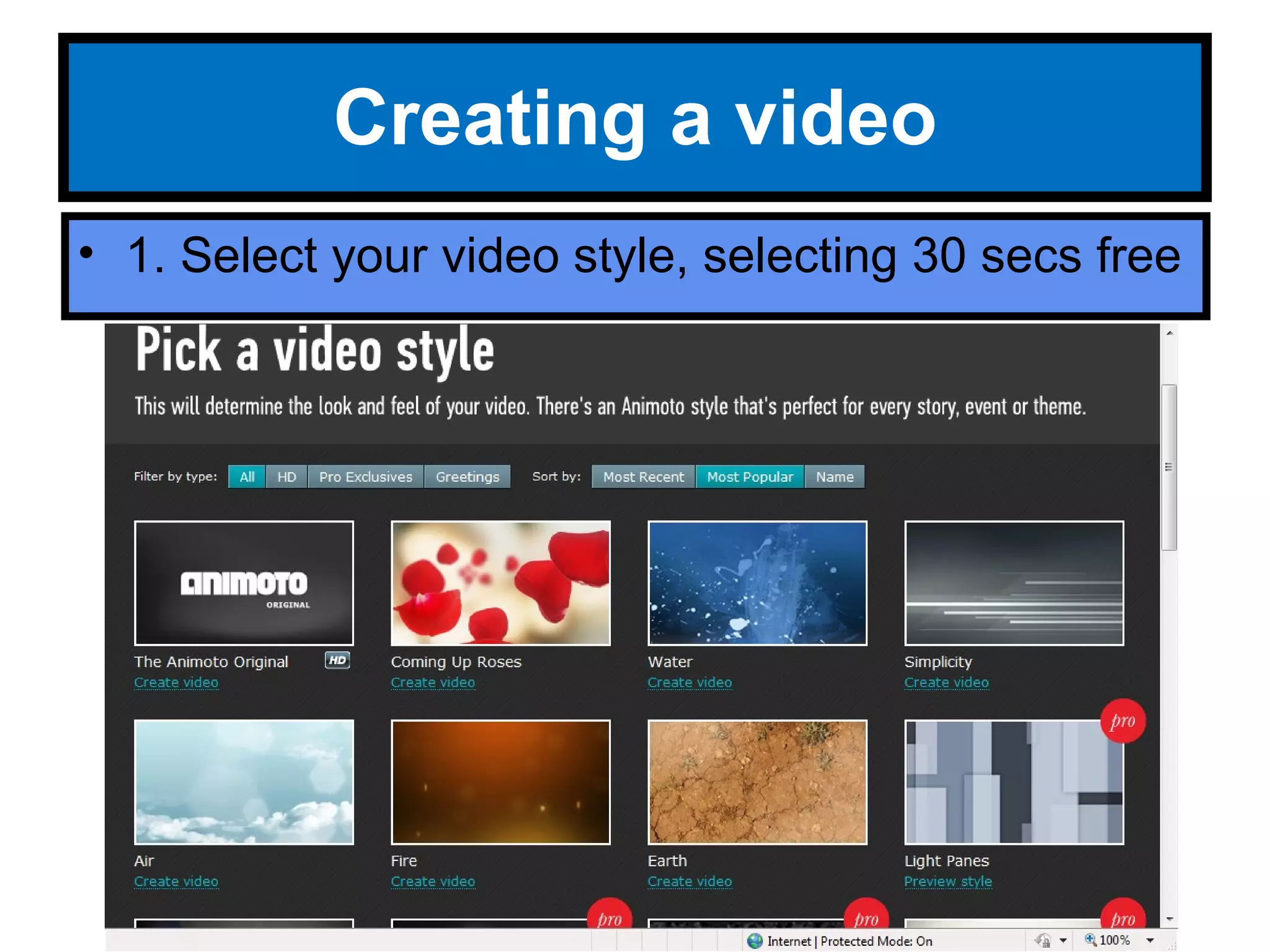The height and width of the screenshot is (952, 1270).
Task: Click Create video under Earth
Action: coord(690,881)
